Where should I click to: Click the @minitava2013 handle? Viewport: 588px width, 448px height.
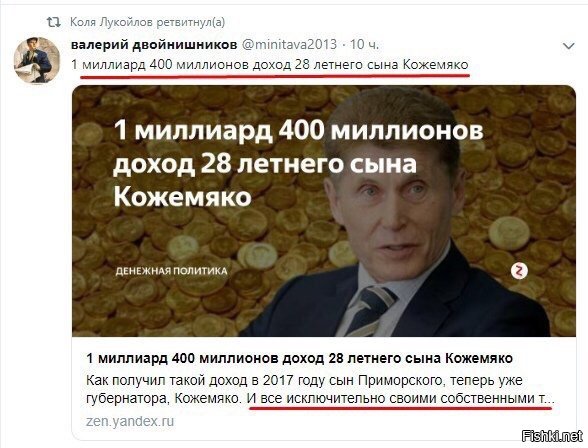pyautogui.click(x=290, y=45)
